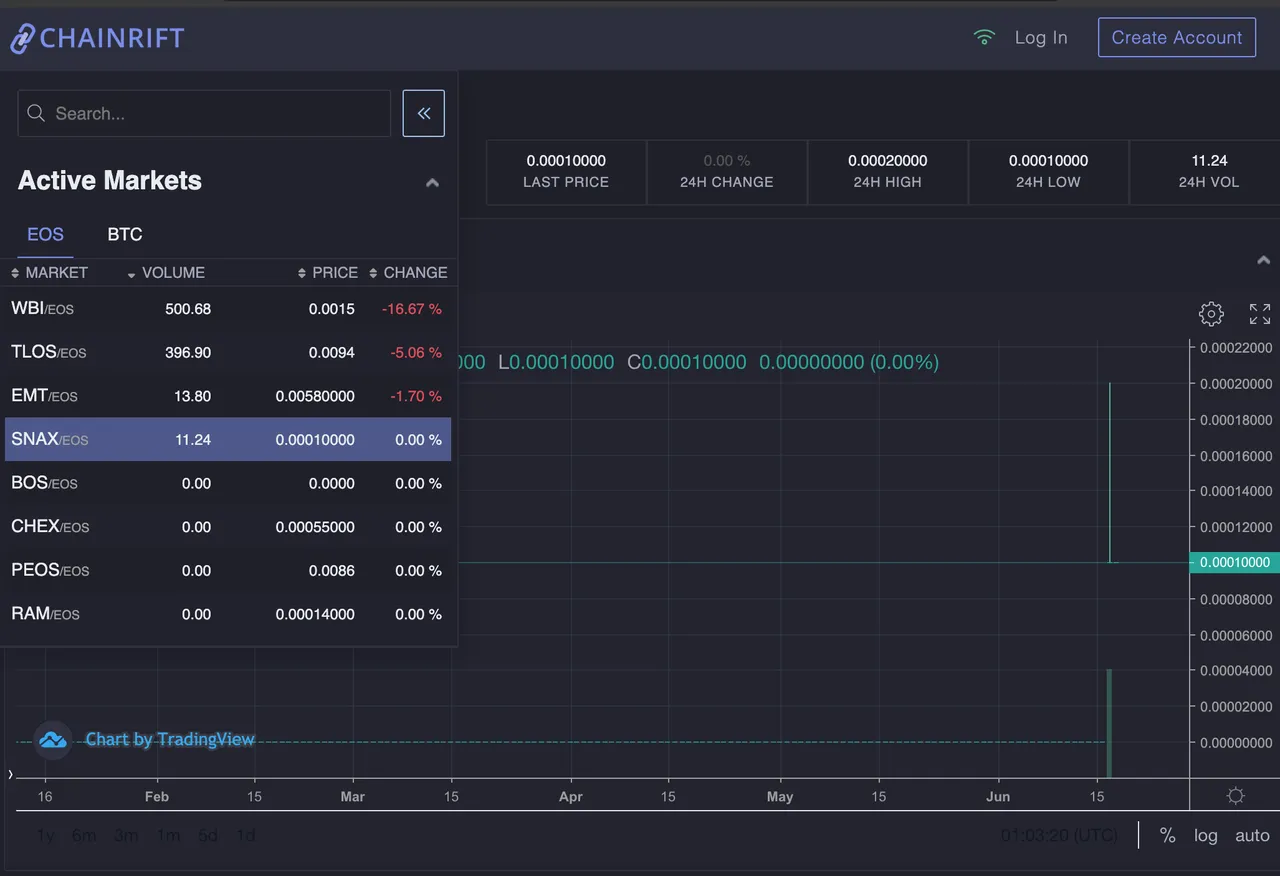Click the search magnifier icon
1280x876 pixels.
point(36,113)
